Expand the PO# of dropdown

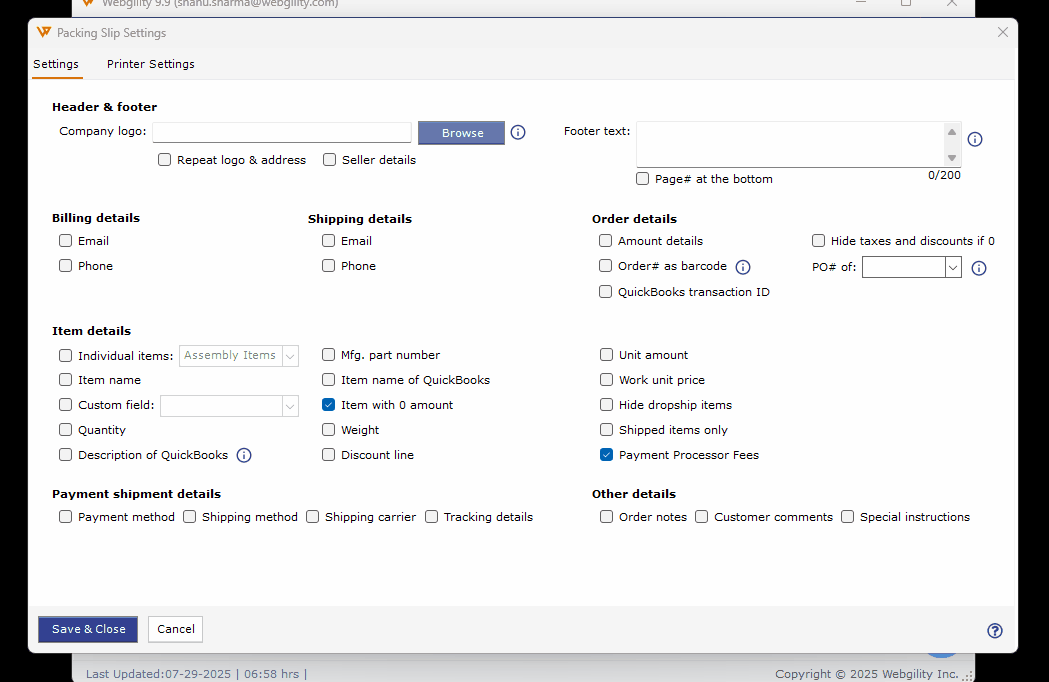952,267
